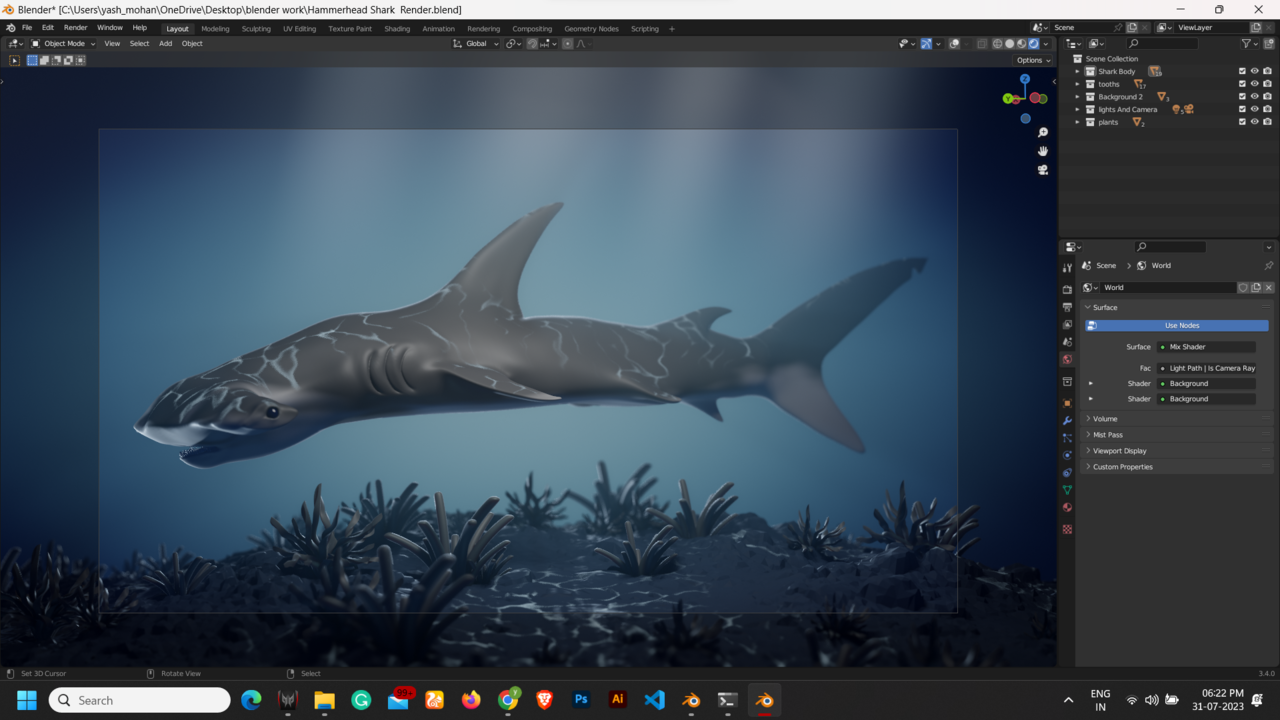Collapse the Surface section in World settings

(1089, 307)
